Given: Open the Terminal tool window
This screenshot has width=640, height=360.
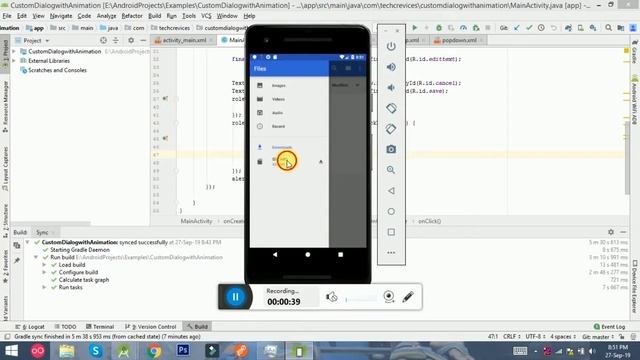Looking at the screenshot, I should (100, 327).
